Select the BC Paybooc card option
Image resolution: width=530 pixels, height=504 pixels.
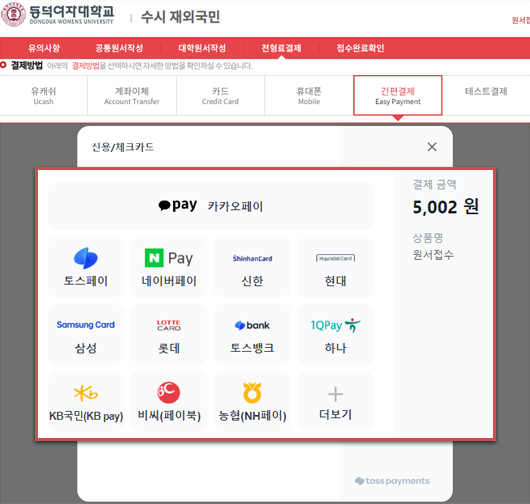pyautogui.click(x=169, y=401)
